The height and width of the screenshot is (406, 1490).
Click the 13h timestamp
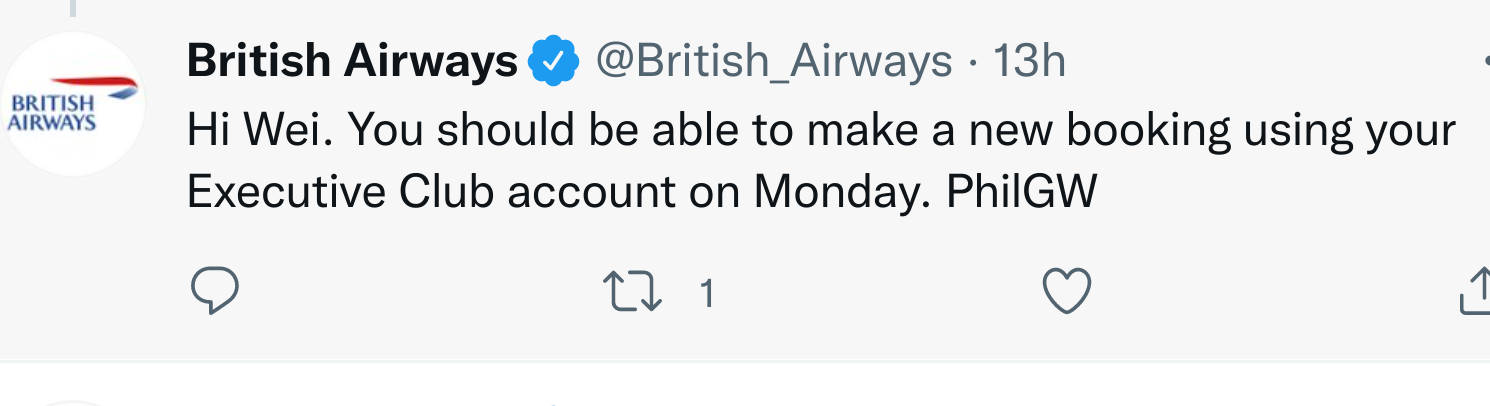click(x=1029, y=63)
